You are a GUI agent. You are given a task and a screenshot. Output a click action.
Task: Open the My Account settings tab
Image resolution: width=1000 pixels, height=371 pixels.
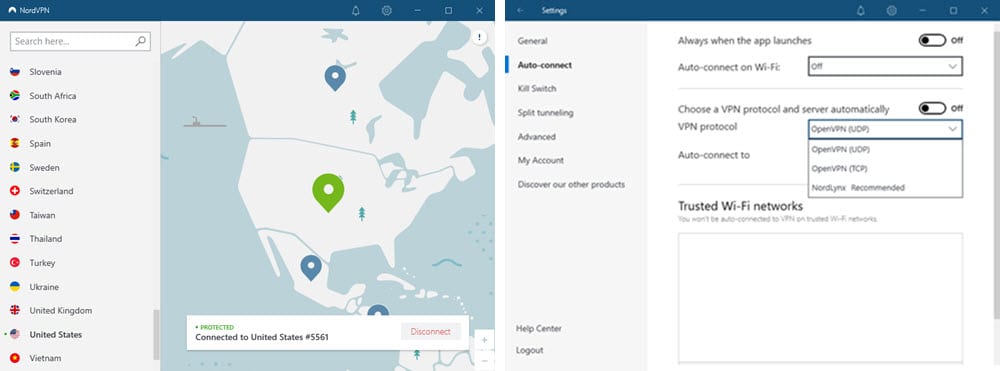(541, 161)
